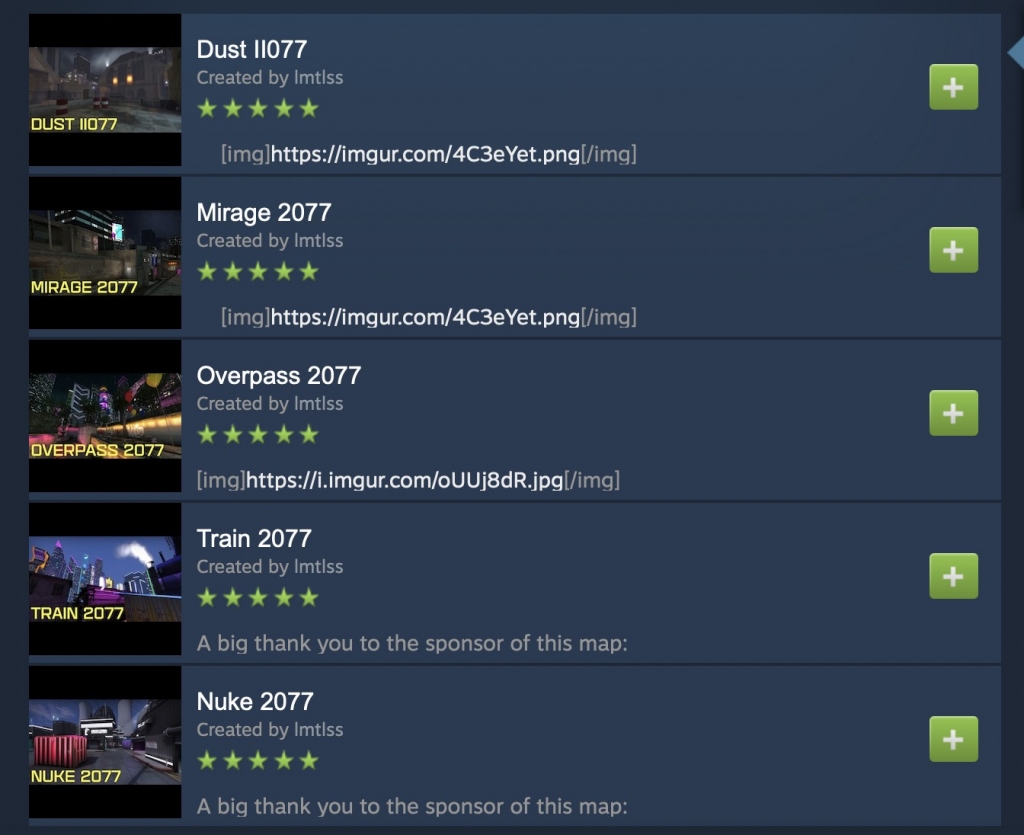Click the star rating of Train 2077
The height and width of the screenshot is (835, 1024).
click(258, 597)
